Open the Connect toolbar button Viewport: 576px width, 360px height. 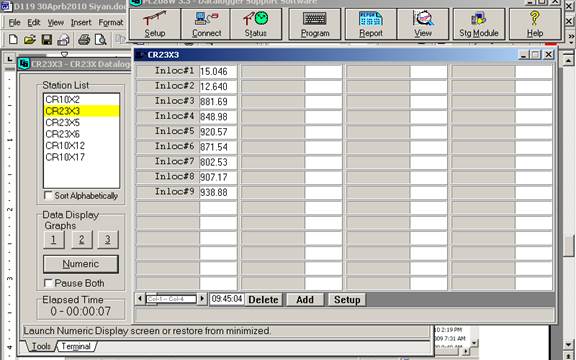click(206, 24)
